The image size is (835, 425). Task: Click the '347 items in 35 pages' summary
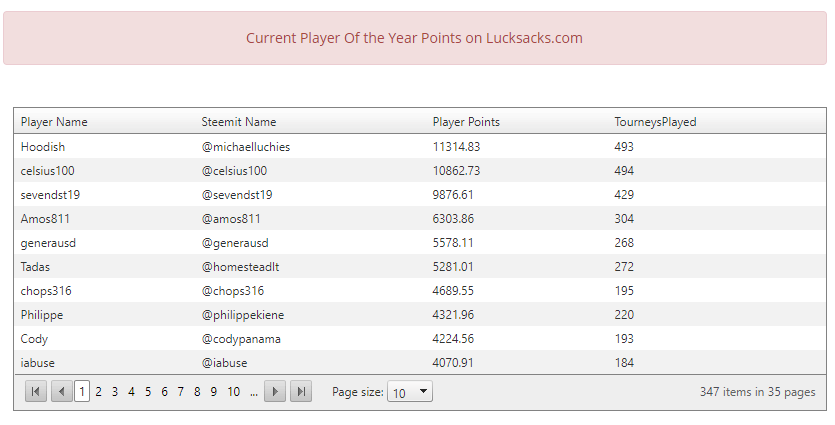(x=757, y=392)
